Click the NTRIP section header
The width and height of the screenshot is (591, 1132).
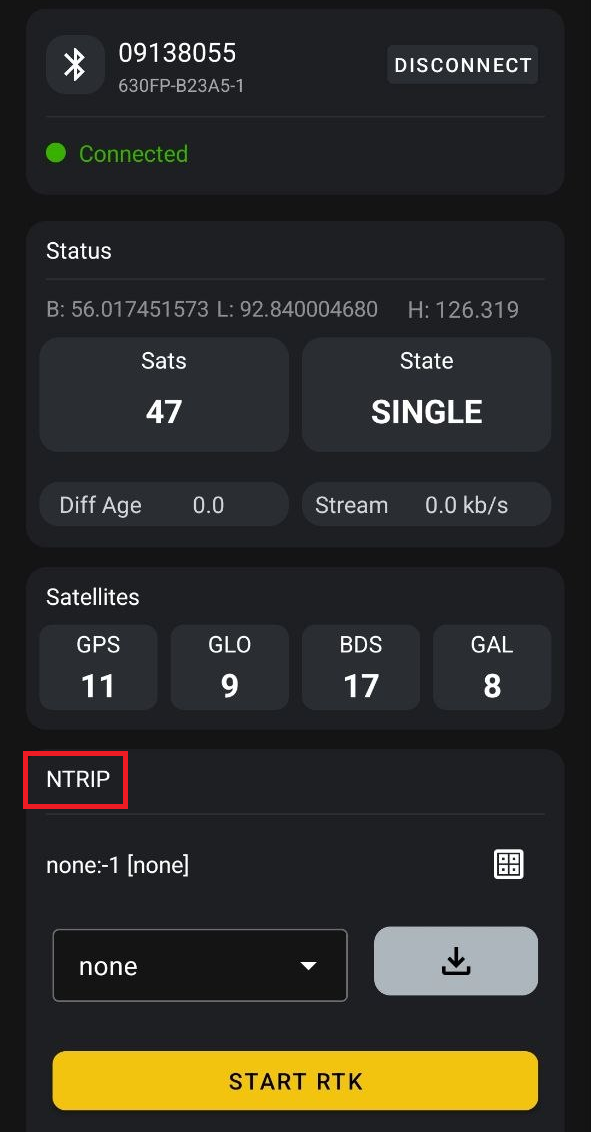click(x=78, y=780)
